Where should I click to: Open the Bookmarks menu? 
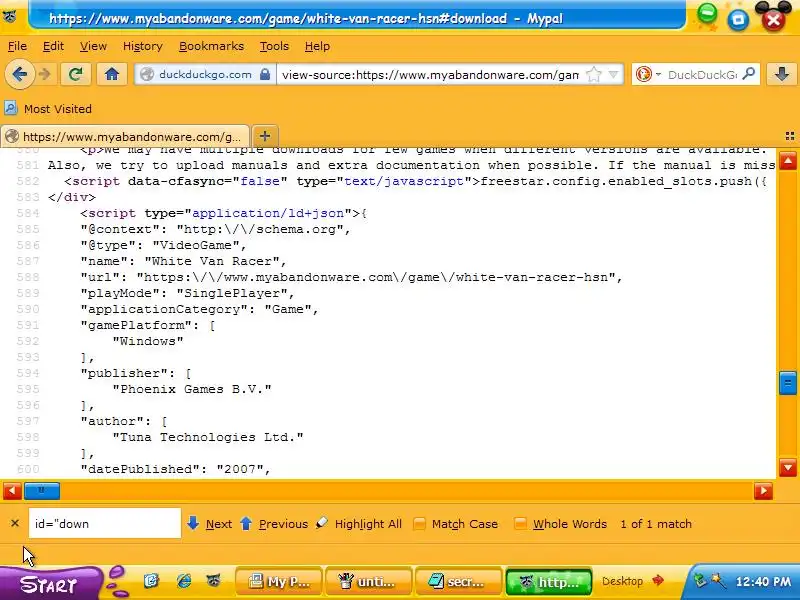[x=211, y=46]
